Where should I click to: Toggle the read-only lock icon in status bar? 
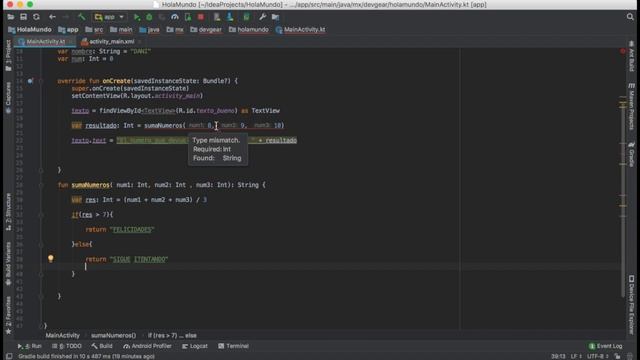tap(618, 356)
